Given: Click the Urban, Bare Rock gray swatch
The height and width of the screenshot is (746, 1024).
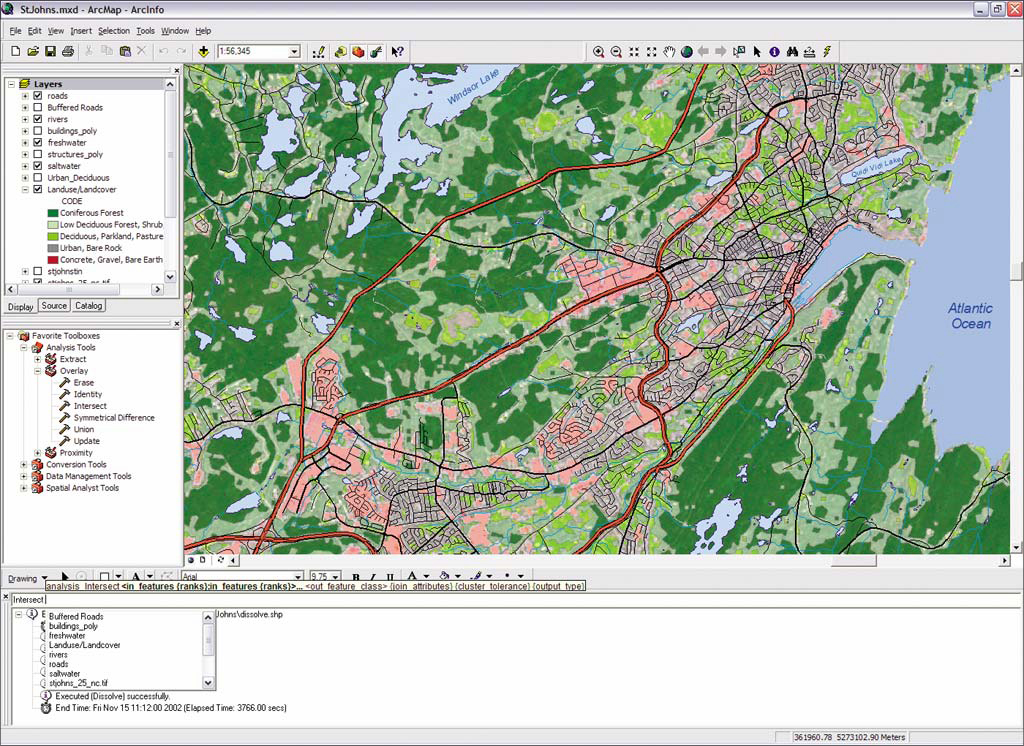Looking at the screenshot, I should (53, 248).
